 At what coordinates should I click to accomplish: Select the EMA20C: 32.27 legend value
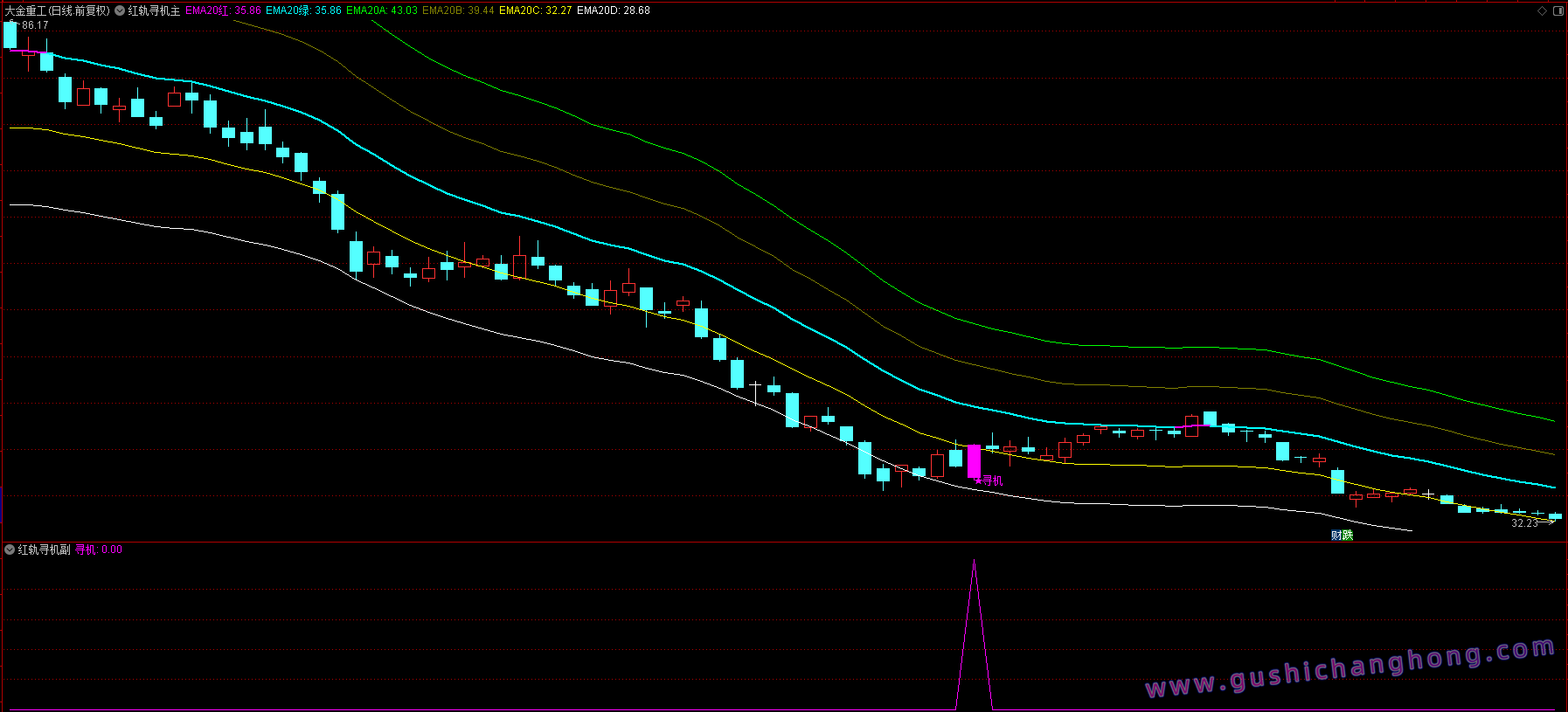pyautogui.click(x=536, y=10)
